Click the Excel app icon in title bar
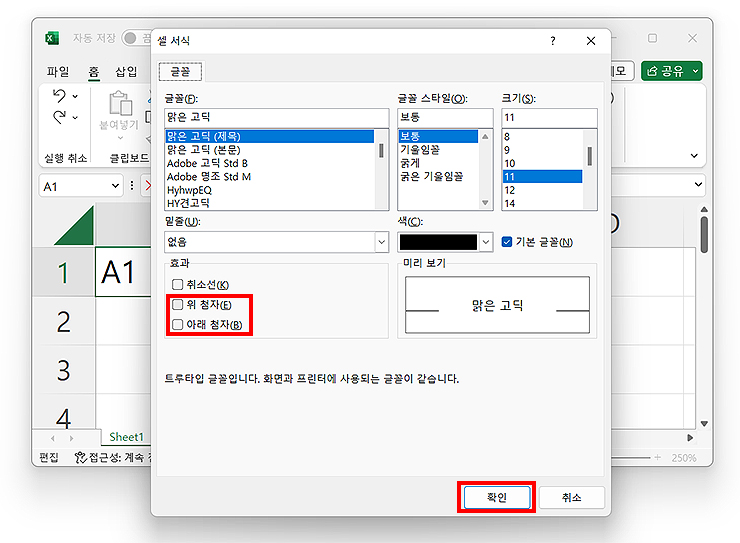The height and width of the screenshot is (543, 740). (x=52, y=38)
